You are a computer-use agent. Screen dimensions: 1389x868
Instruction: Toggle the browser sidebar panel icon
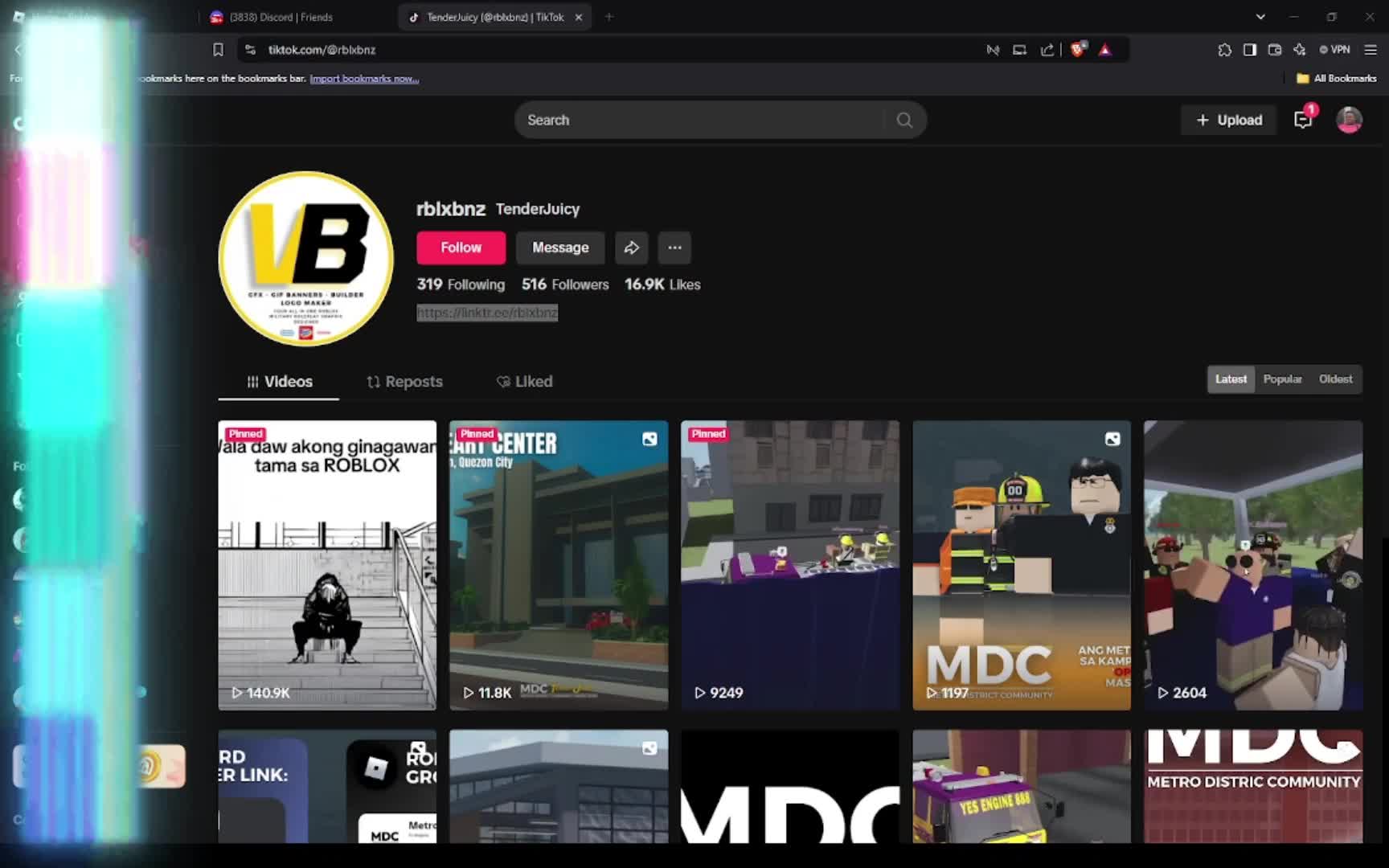pyautogui.click(x=1249, y=50)
